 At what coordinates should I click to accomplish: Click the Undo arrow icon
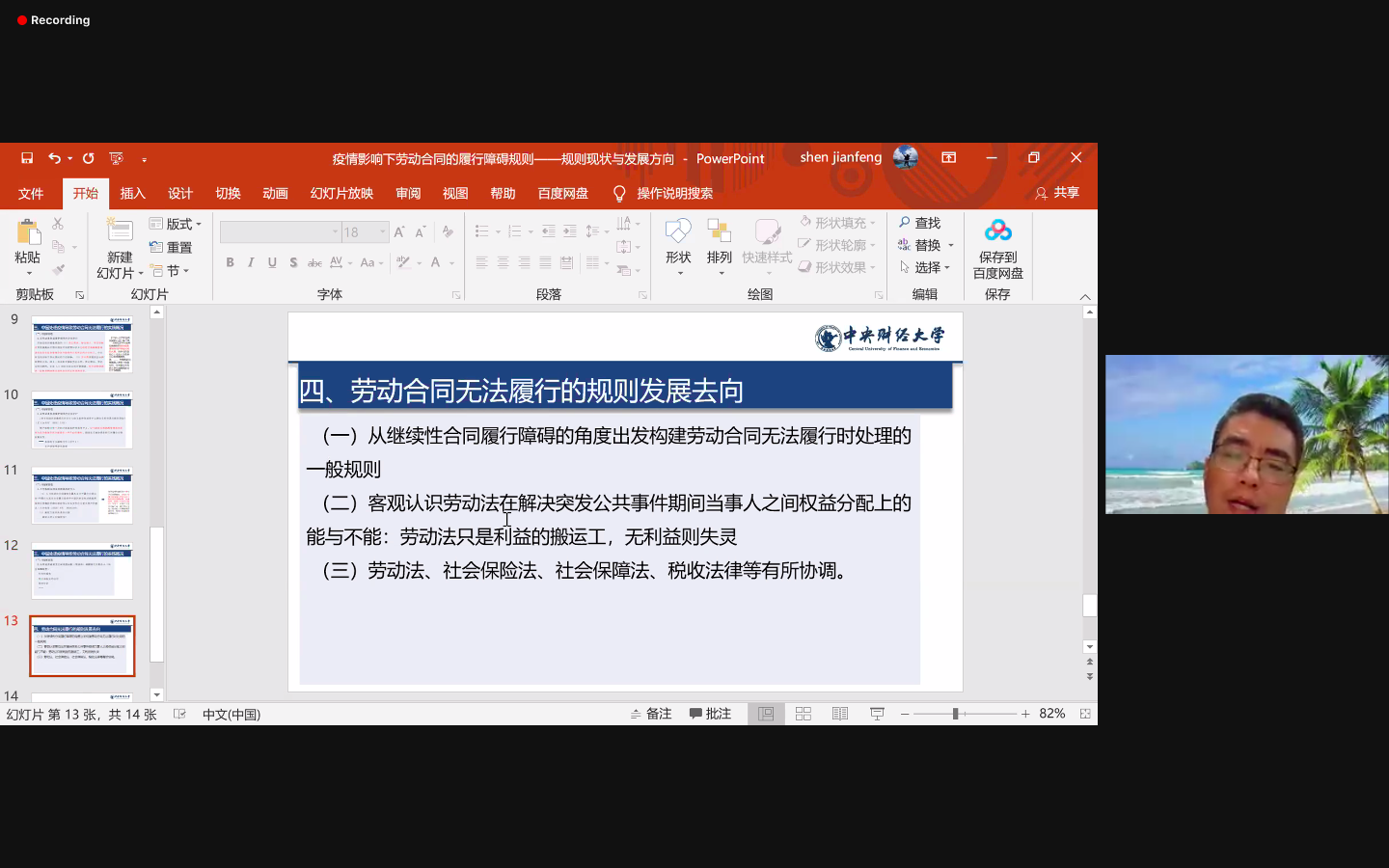pos(54,158)
